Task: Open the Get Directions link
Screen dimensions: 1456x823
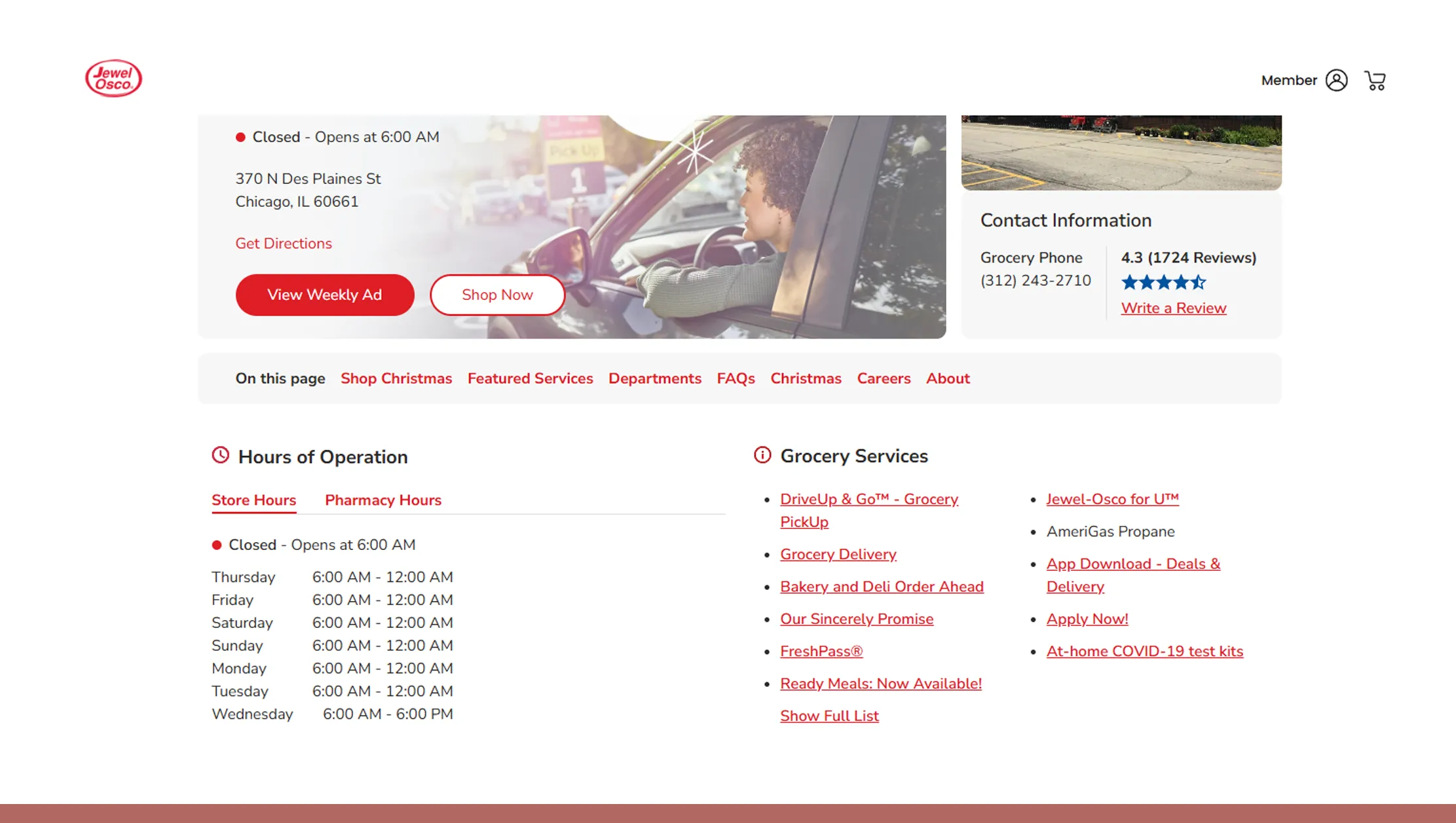Action: [284, 244]
